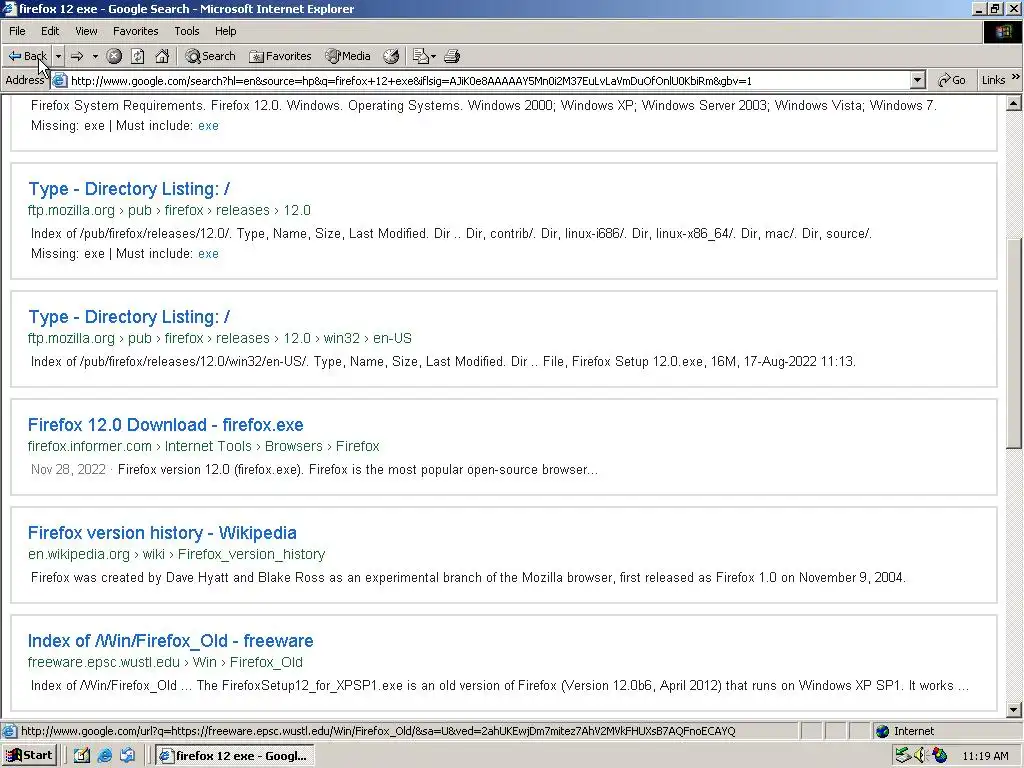Open the Help menu
The image size is (1024, 768).
pos(225,31)
